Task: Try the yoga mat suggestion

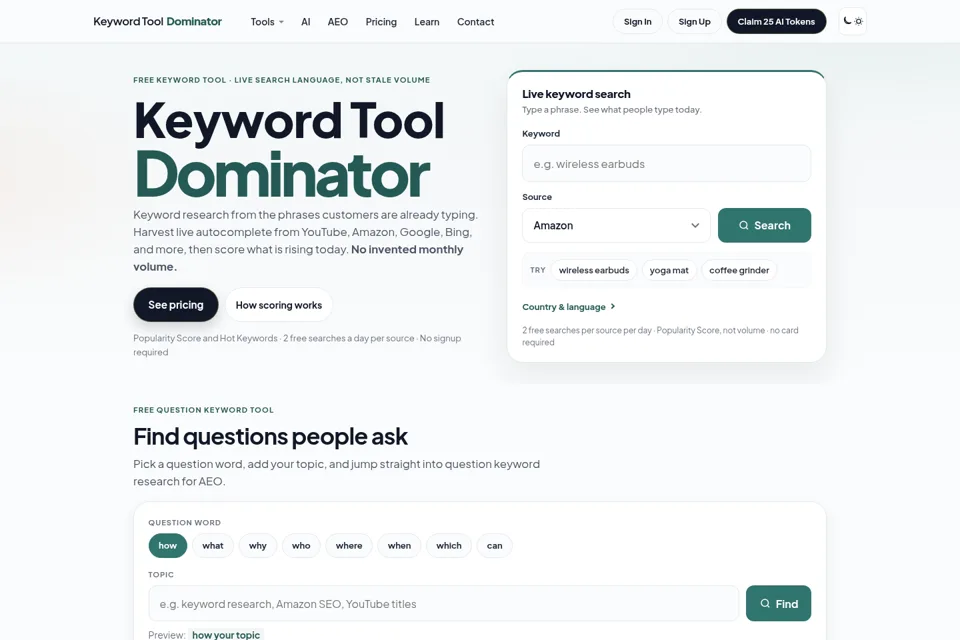Action: 669,270
